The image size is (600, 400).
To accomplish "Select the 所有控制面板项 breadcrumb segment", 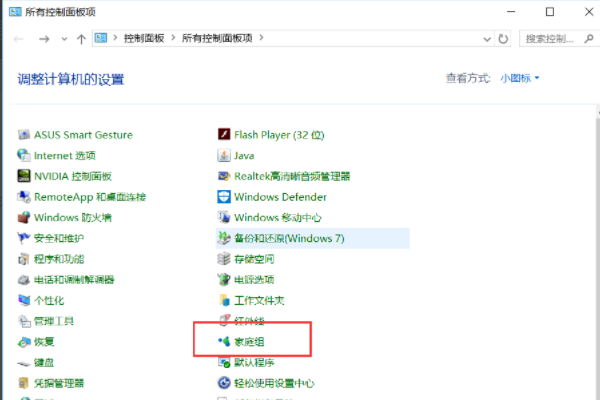I will tap(217, 38).
